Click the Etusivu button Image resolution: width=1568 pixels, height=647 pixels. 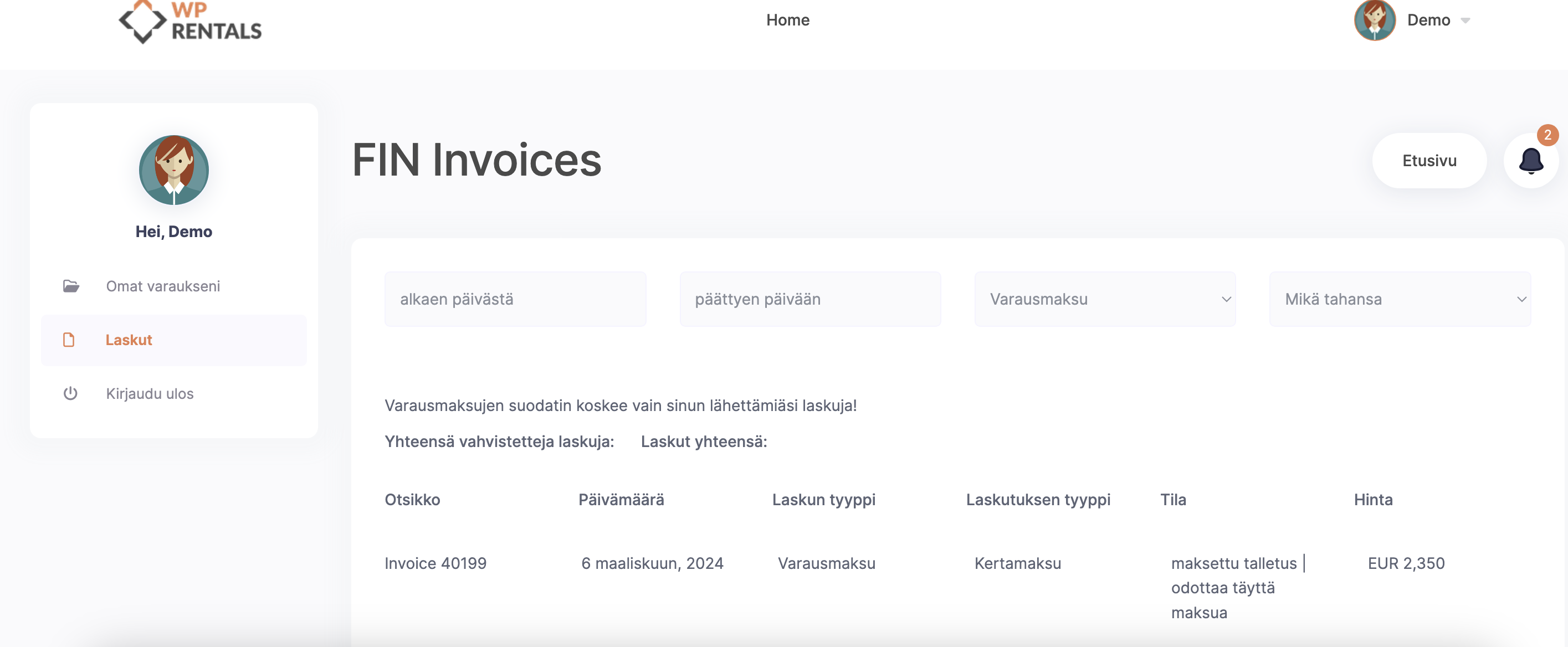tap(1429, 161)
